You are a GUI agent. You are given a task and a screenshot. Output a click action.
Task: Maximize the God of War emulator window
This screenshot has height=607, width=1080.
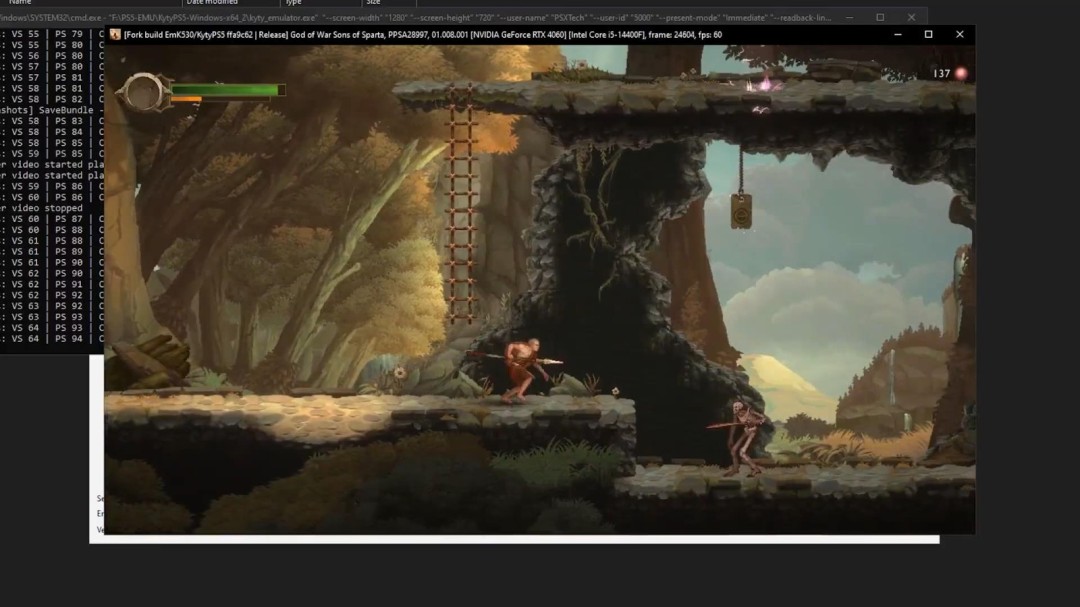coord(928,34)
